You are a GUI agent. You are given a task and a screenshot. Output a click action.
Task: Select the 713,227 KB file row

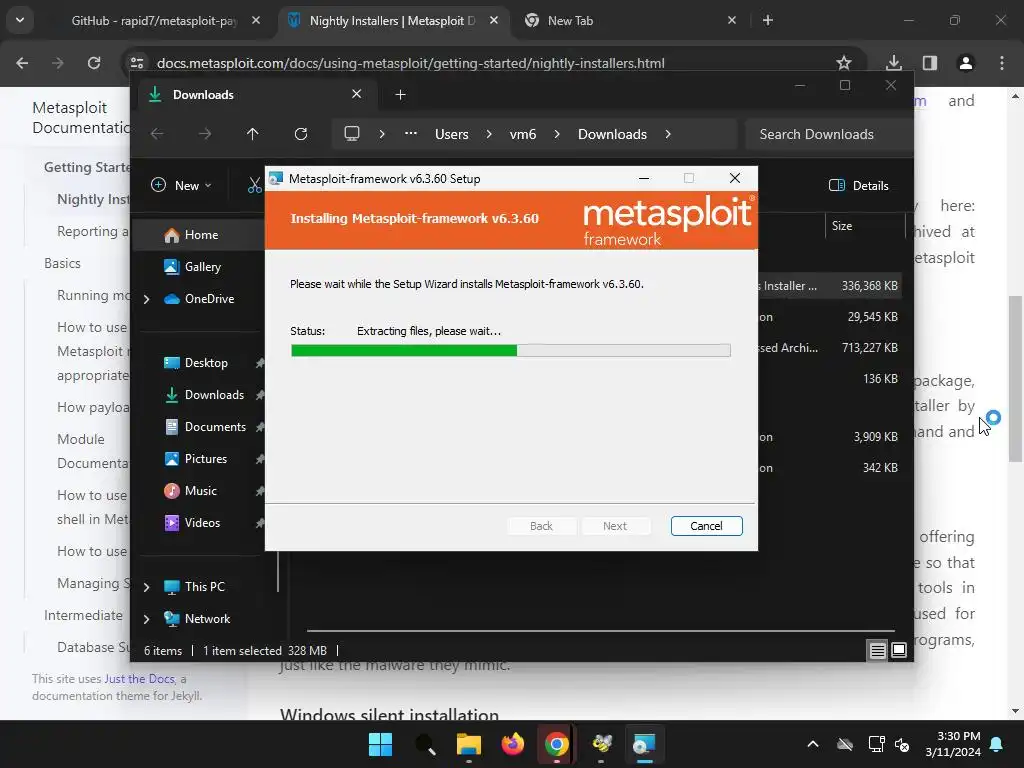[x=829, y=347]
